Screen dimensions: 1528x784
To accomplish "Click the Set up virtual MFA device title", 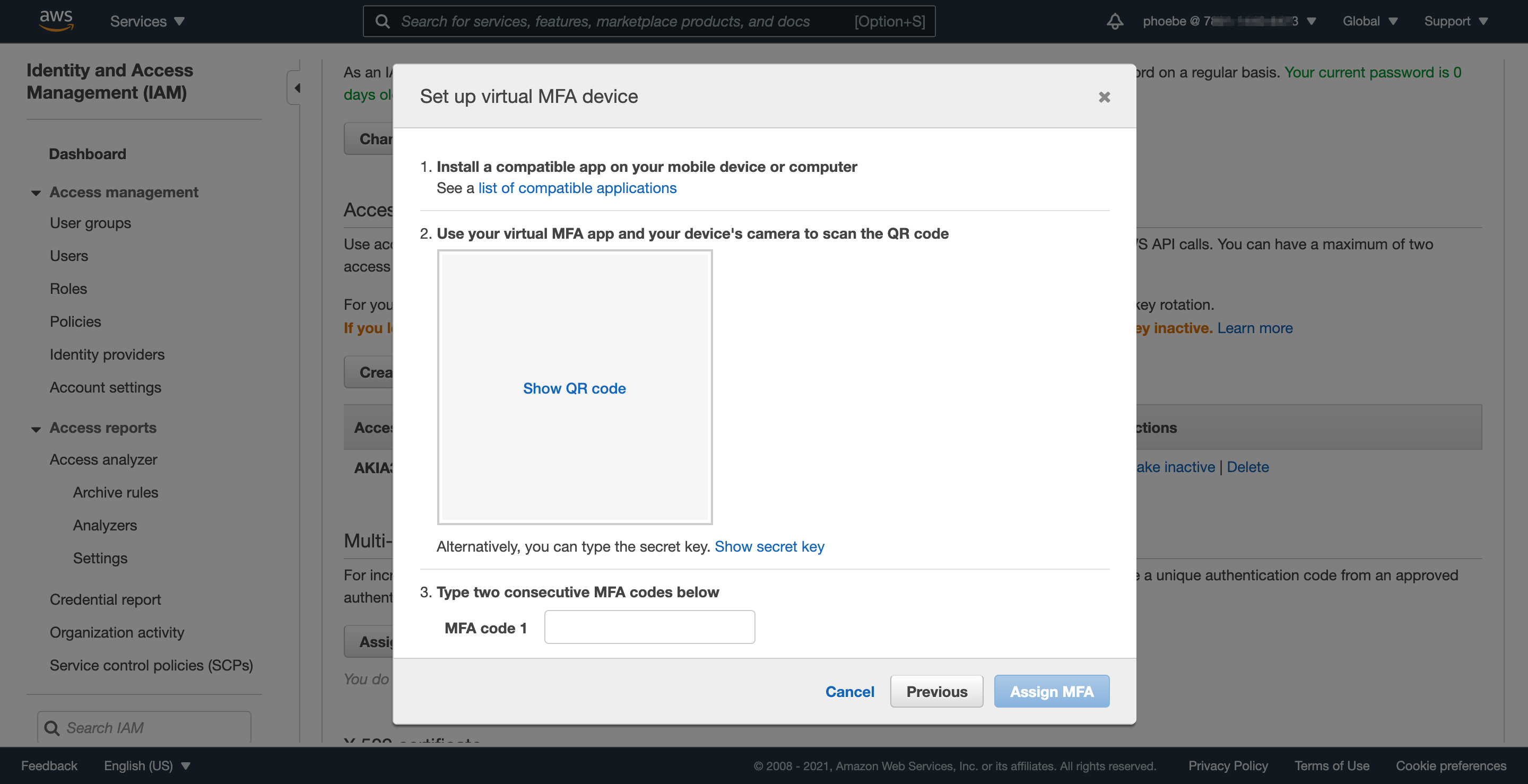I will [x=528, y=96].
